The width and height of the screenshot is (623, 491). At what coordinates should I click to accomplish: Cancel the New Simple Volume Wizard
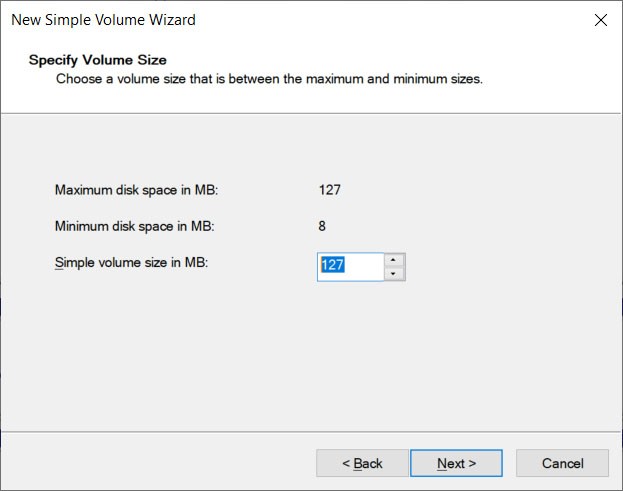(x=562, y=463)
